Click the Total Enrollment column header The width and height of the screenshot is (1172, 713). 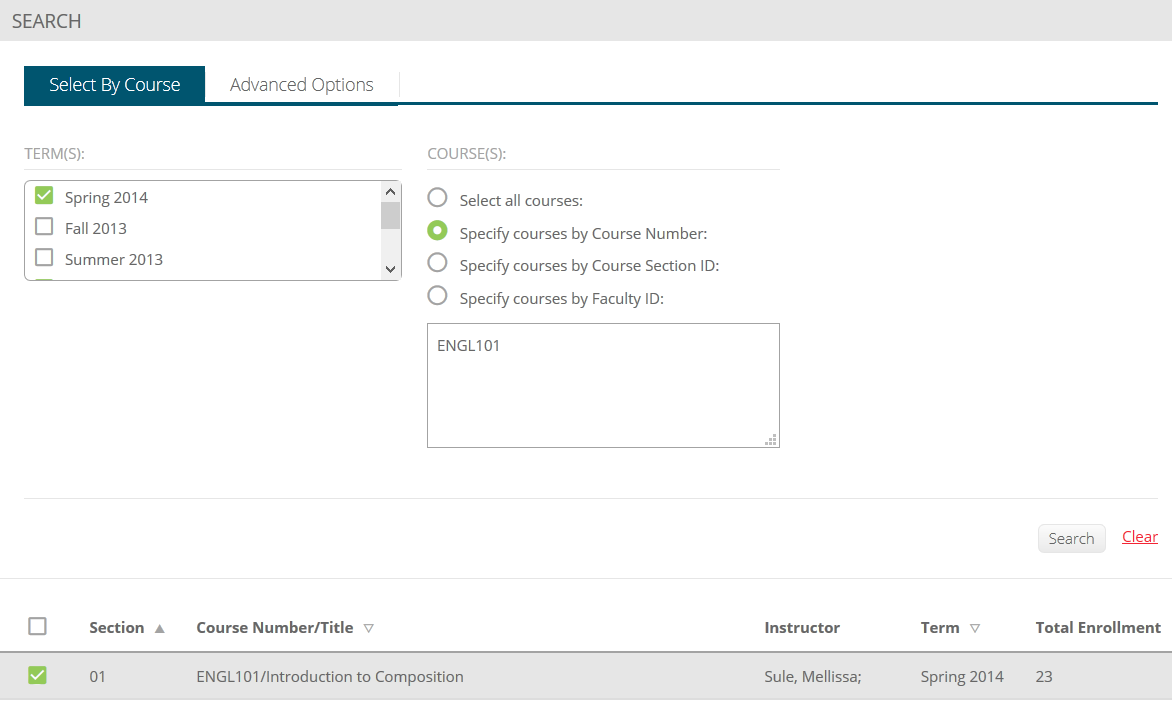click(1098, 628)
